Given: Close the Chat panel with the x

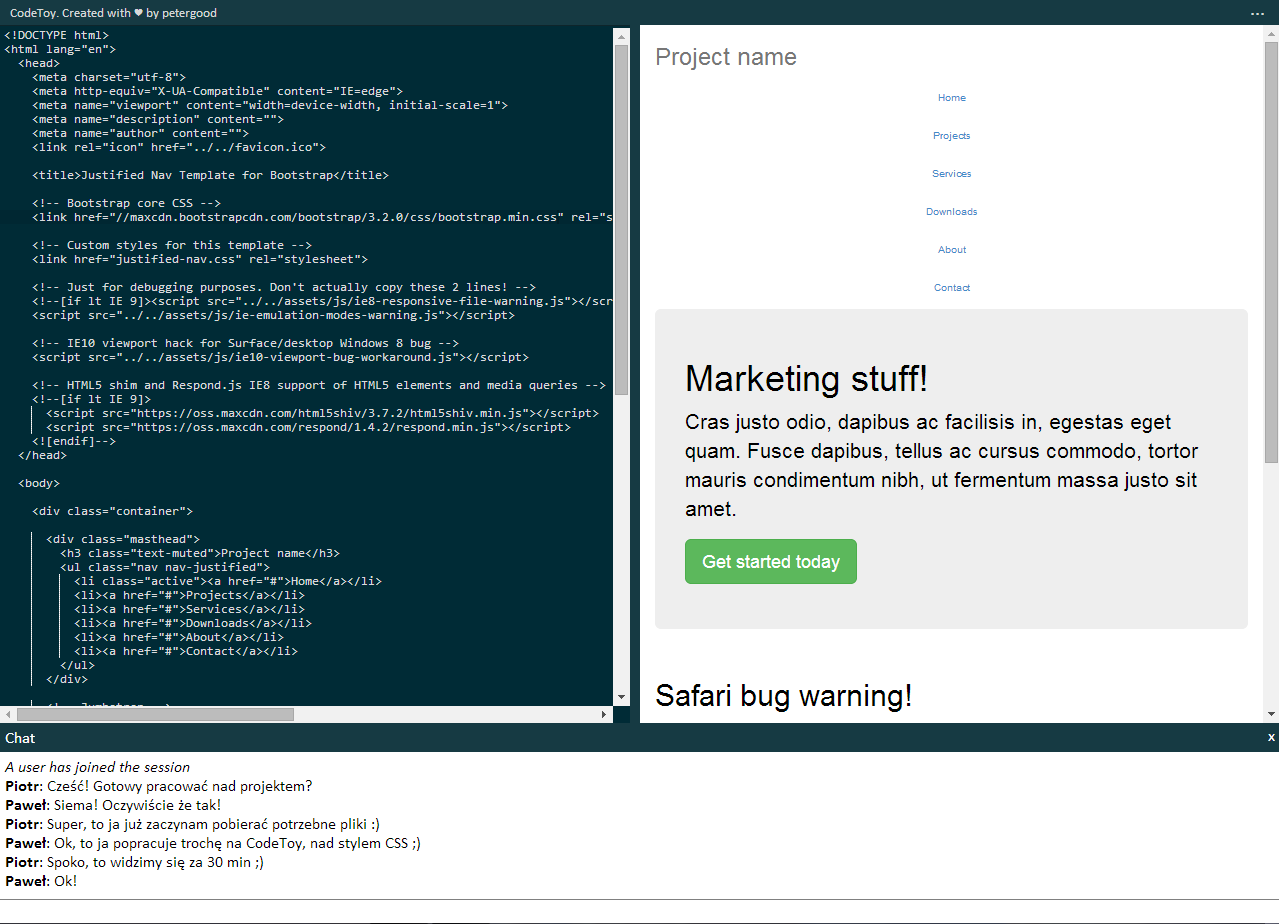Looking at the screenshot, I should coord(1271,737).
